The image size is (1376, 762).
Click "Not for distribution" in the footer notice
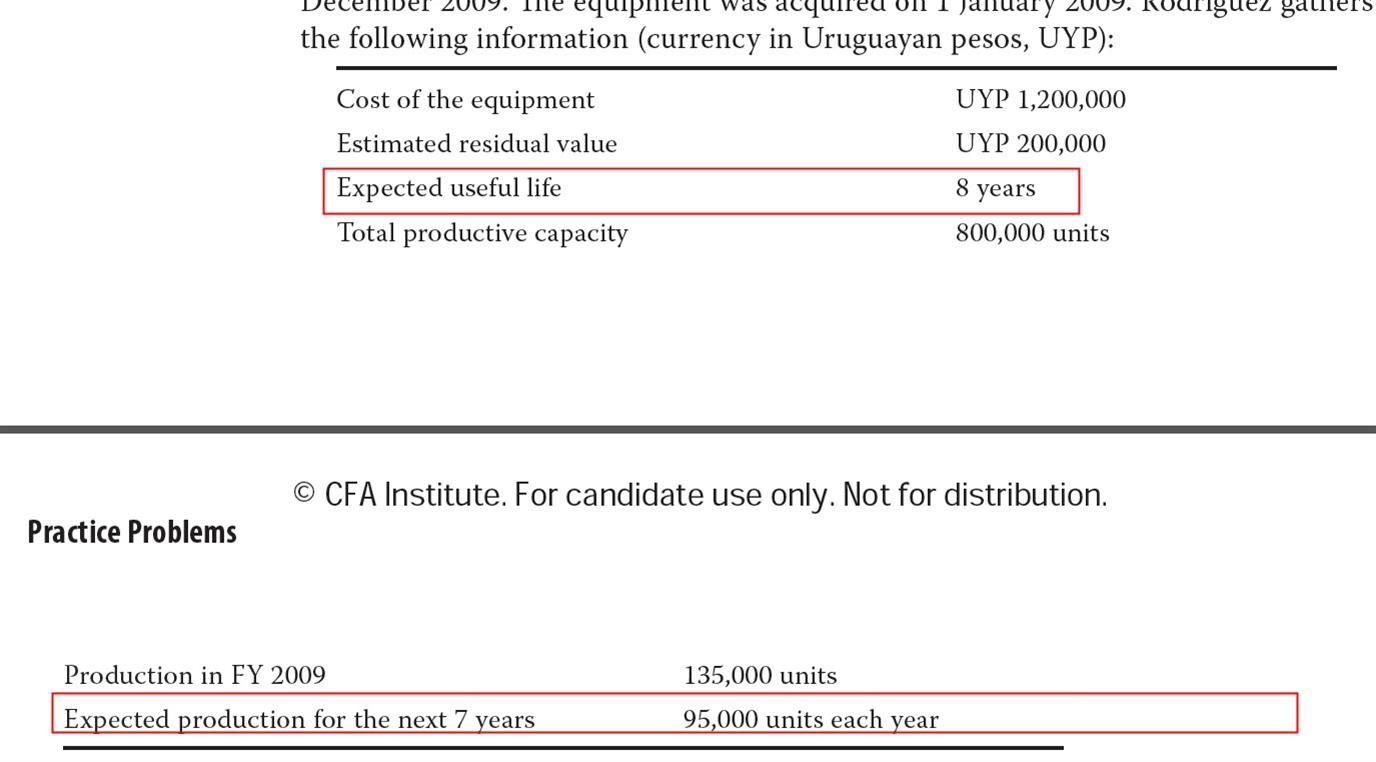(x=974, y=495)
